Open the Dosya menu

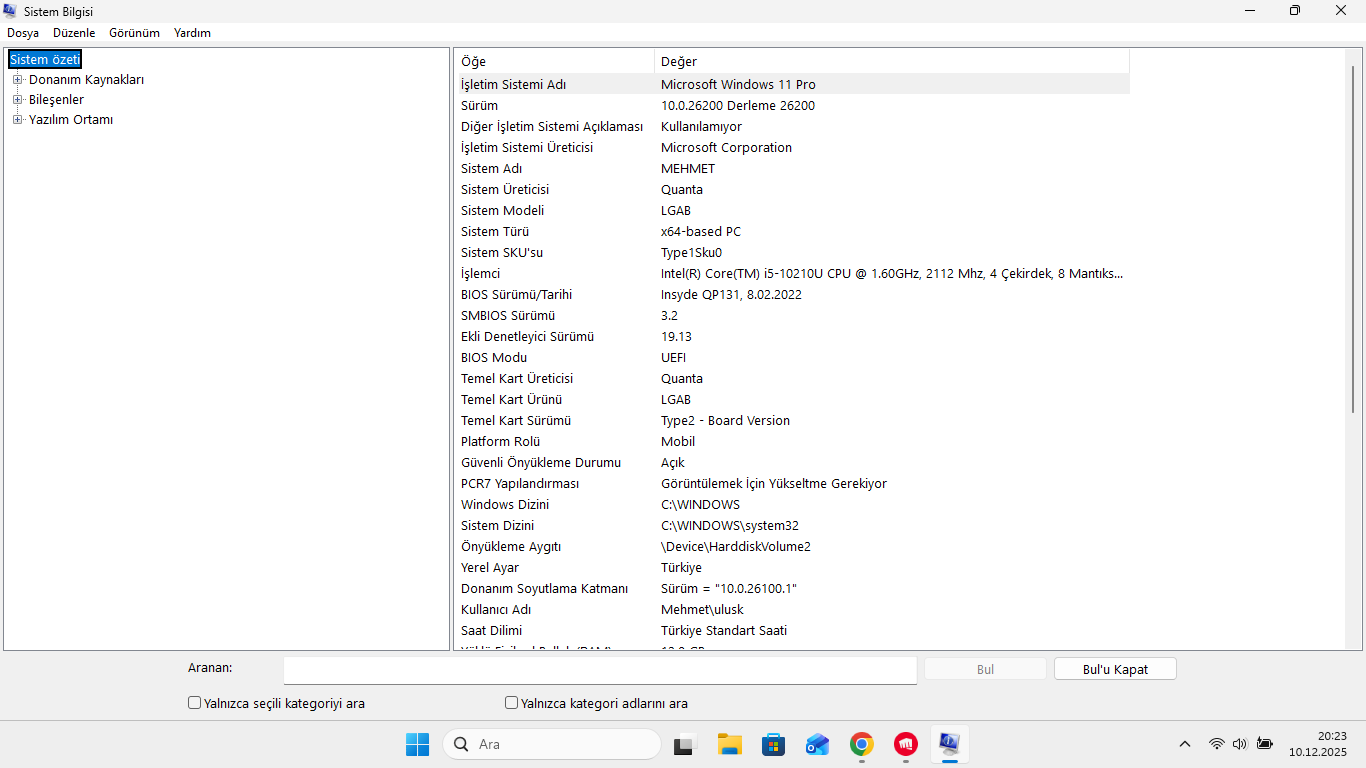pyautogui.click(x=23, y=33)
